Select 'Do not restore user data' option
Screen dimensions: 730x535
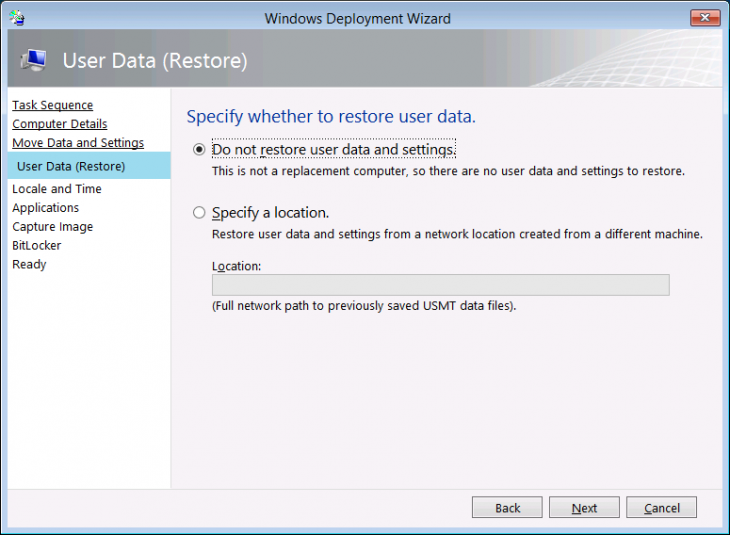199,150
